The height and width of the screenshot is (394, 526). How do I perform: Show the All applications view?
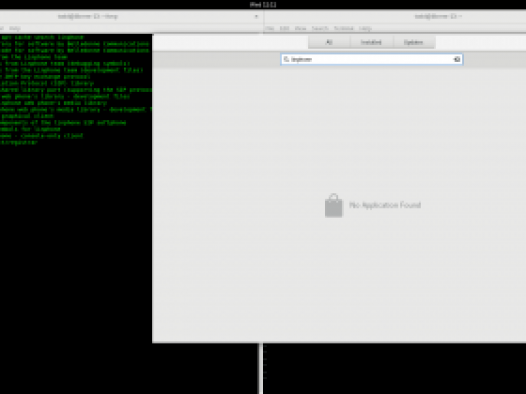329,42
